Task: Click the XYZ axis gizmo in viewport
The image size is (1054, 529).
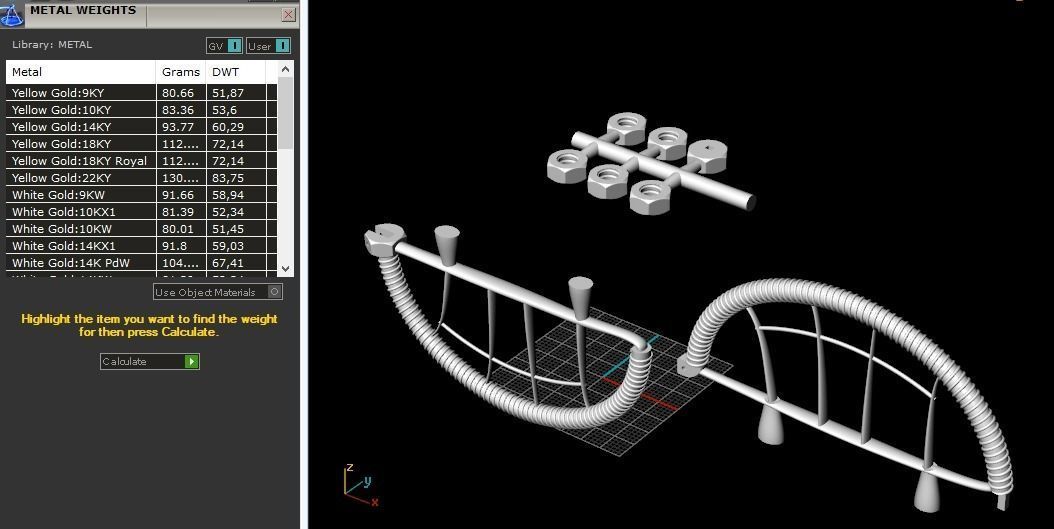Action: [x=360, y=485]
